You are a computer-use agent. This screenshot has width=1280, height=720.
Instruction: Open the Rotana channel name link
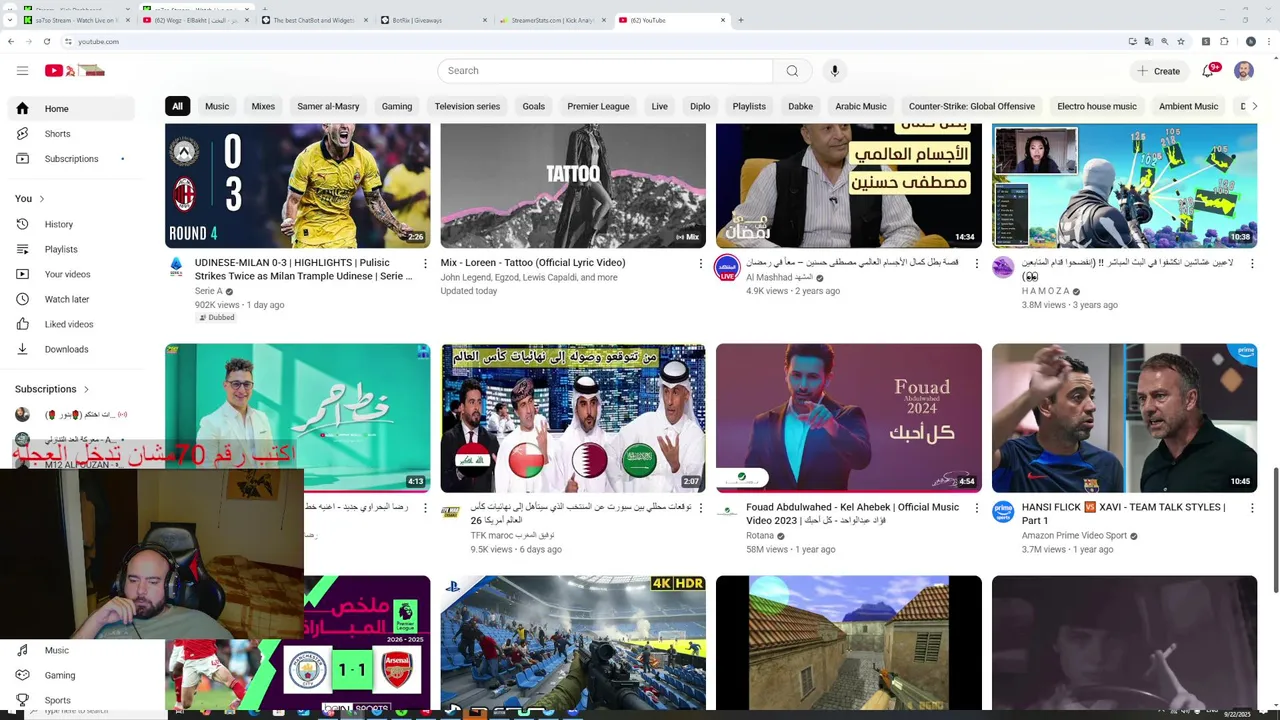pos(761,536)
